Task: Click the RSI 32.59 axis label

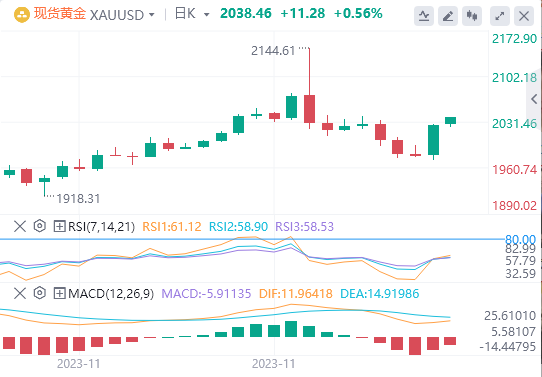Action: [520, 274]
